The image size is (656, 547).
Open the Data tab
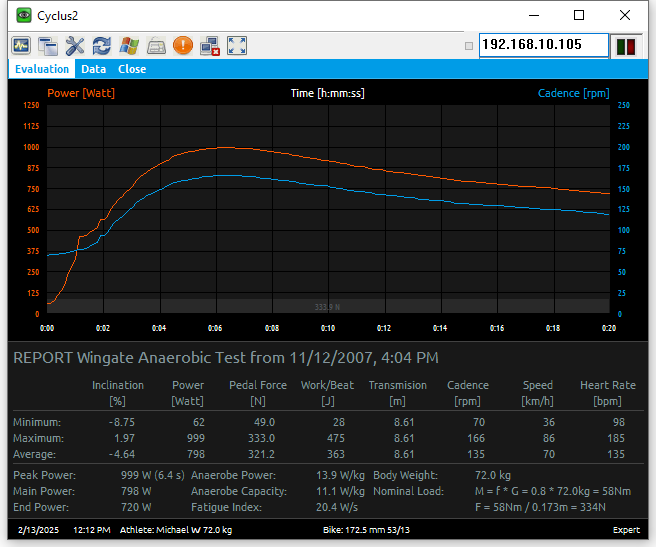94,69
